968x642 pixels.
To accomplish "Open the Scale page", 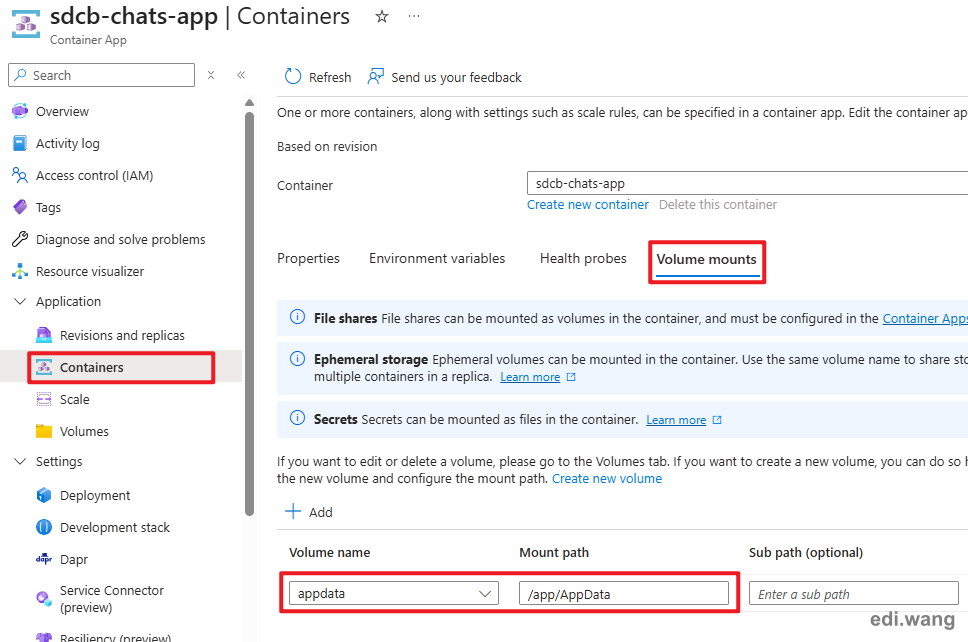I will (74, 399).
